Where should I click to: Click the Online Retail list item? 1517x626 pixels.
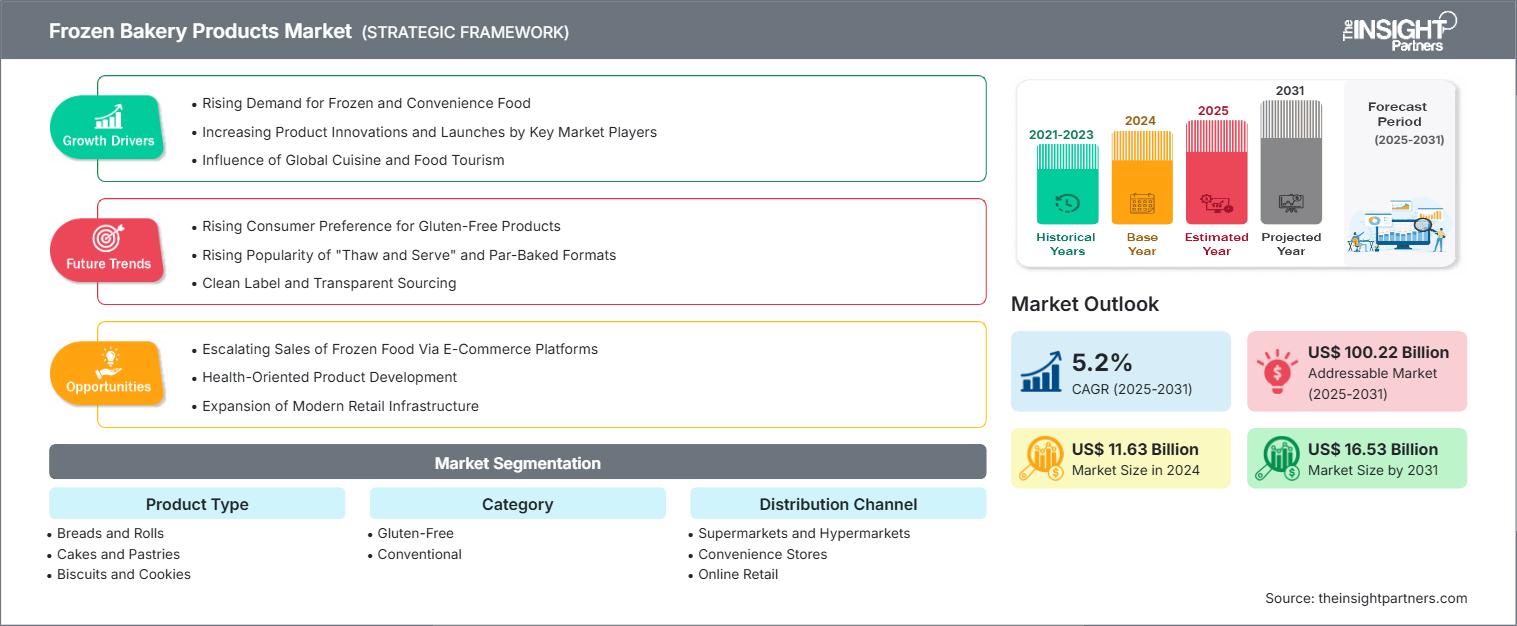coord(738,574)
